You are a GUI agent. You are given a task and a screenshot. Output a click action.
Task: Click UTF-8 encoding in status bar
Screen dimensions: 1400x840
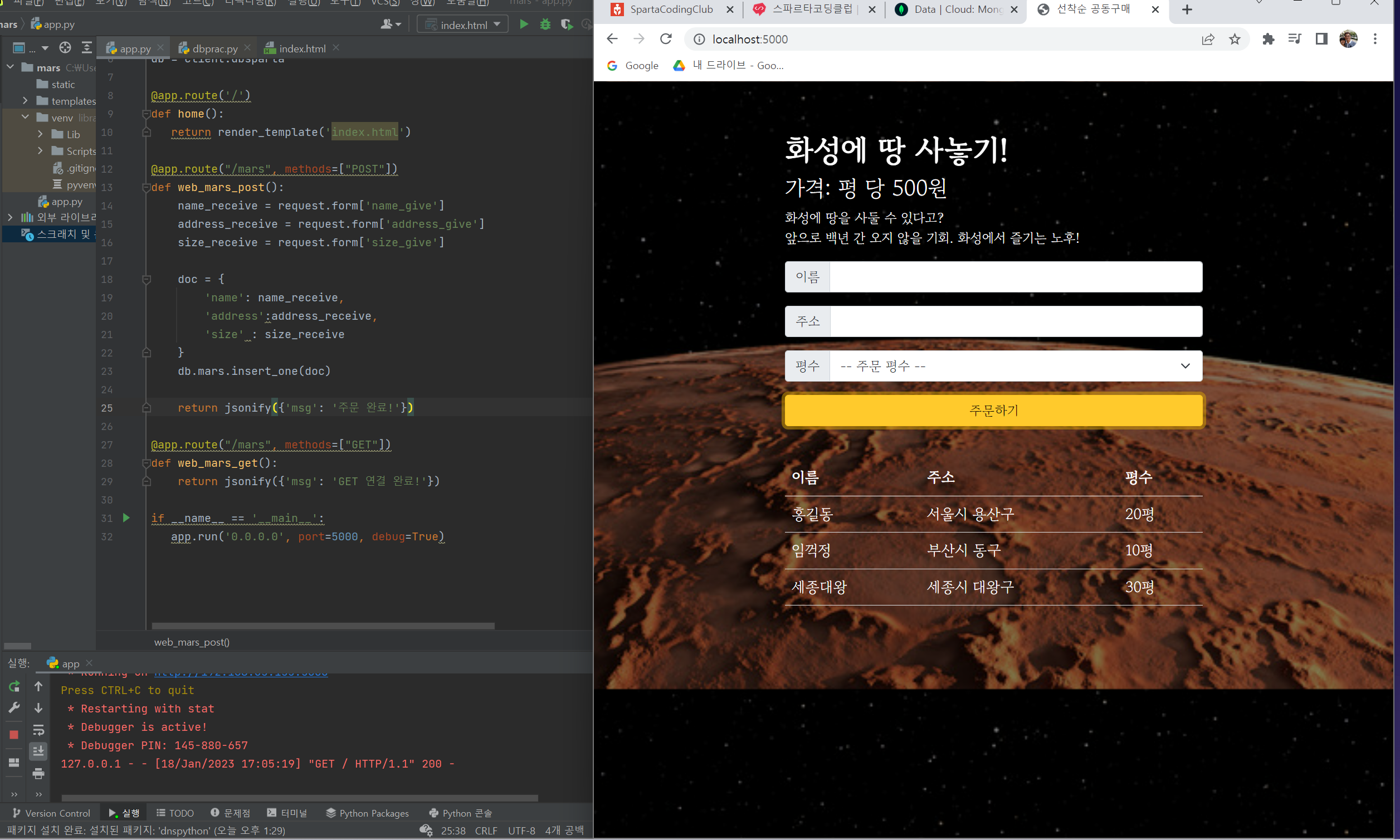click(521, 831)
